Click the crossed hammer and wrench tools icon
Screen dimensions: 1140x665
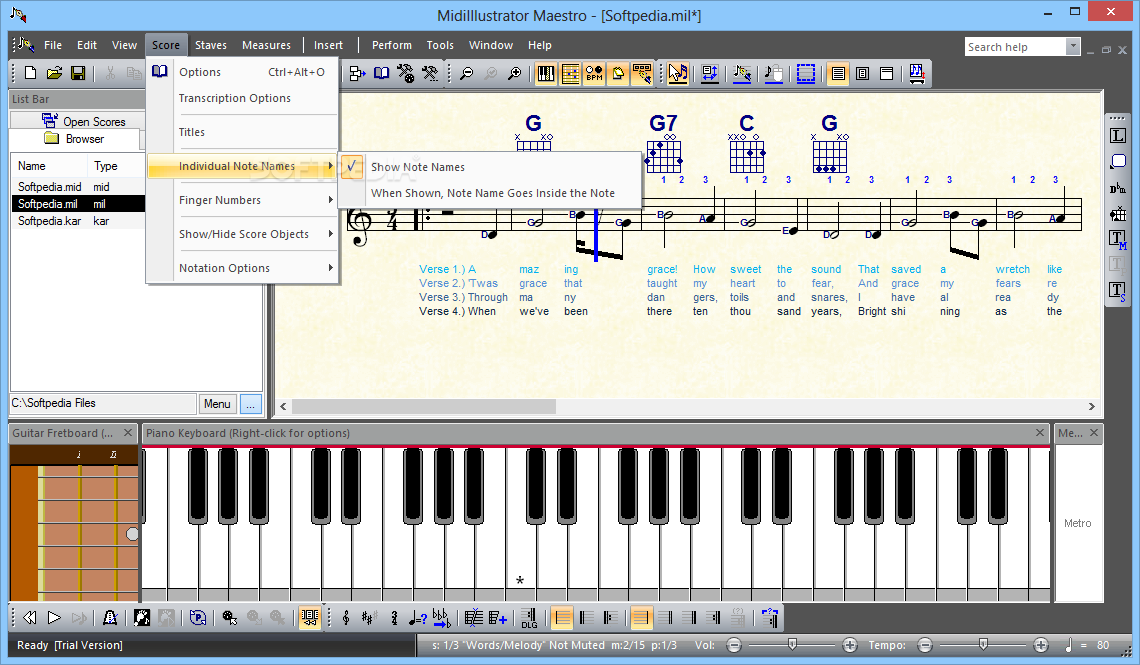[x=430, y=73]
